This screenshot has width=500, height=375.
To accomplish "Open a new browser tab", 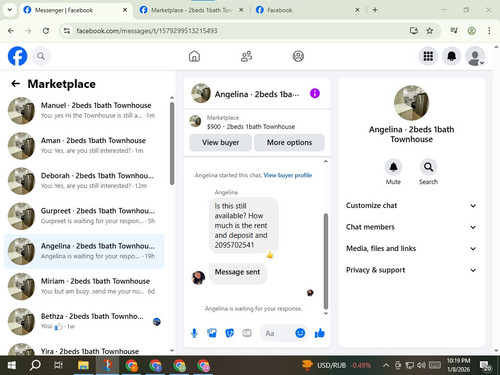I will tap(375, 10).
